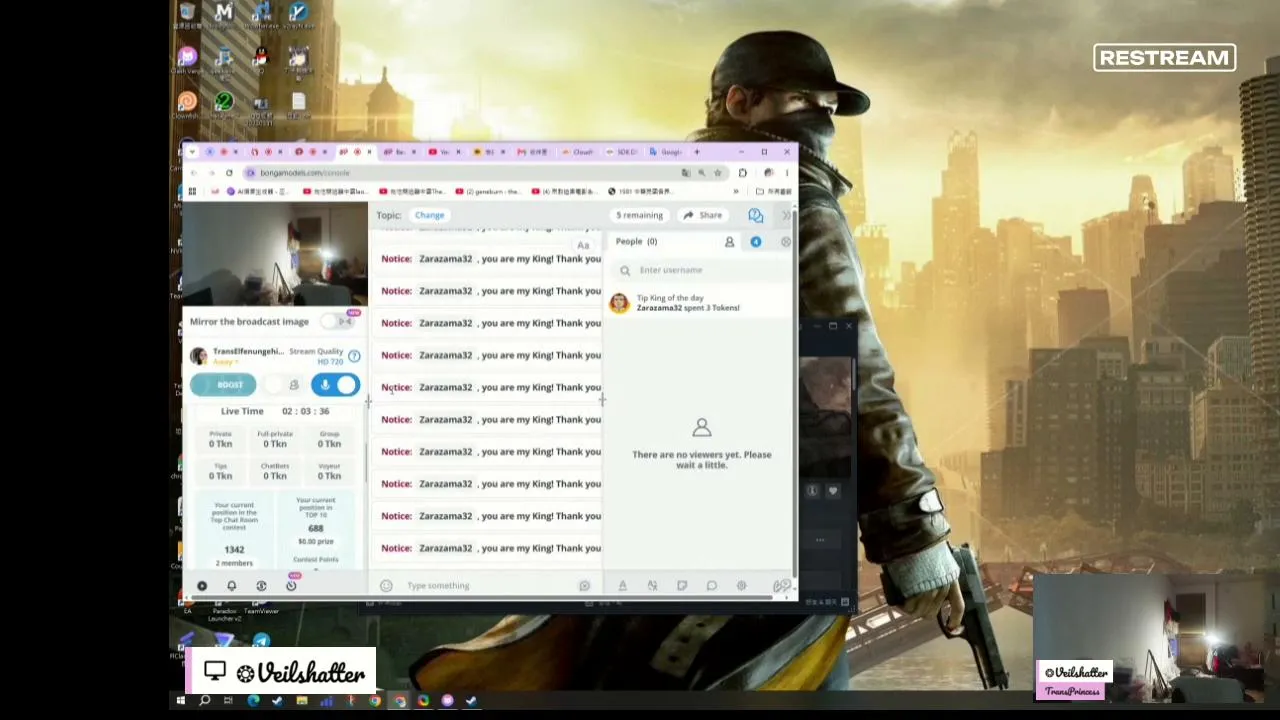This screenshot has width=1280, height=720.
Task: Click the Share button
Action: tap(702, 215)
